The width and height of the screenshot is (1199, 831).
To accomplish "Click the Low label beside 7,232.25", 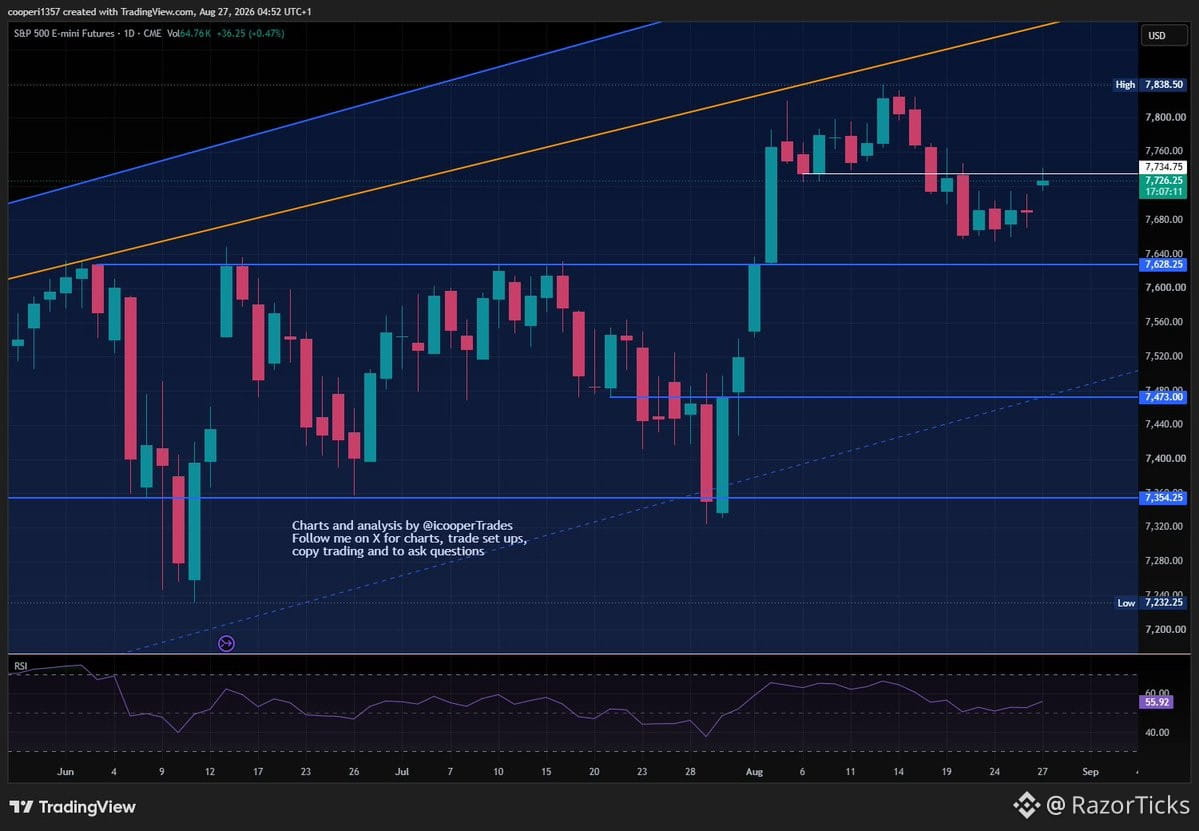I will click(x=1126, y=603).
